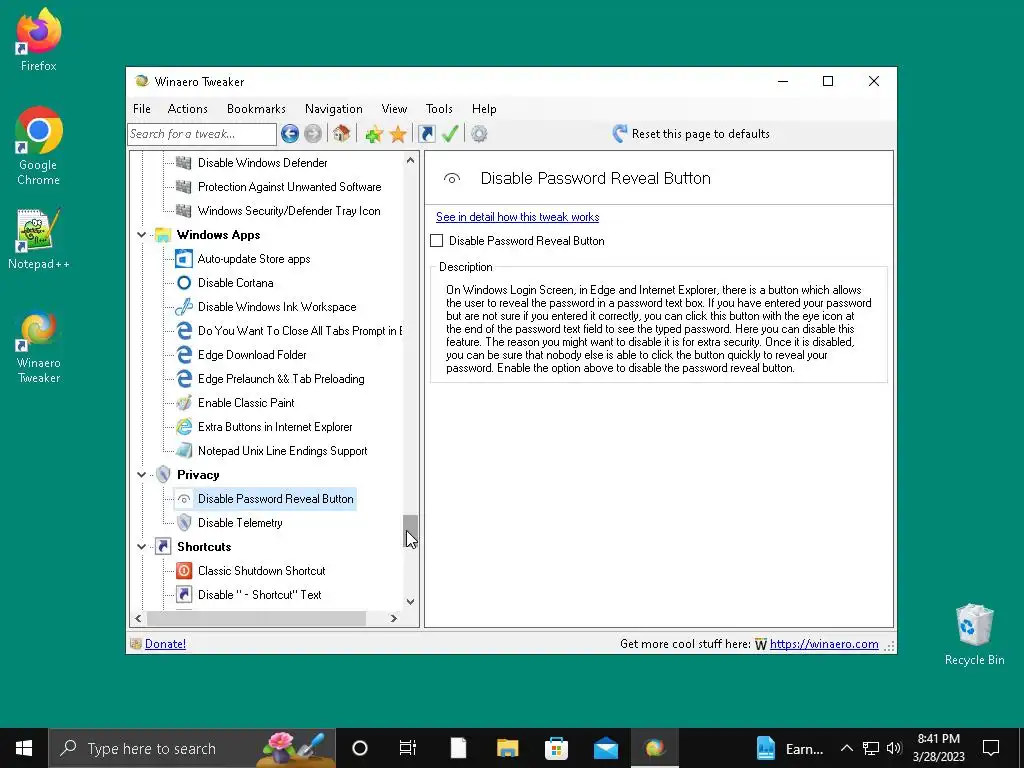Viewport: 1024px width, 768px height.
Task: Open volume control in system tray
Action: coord(893,748)
